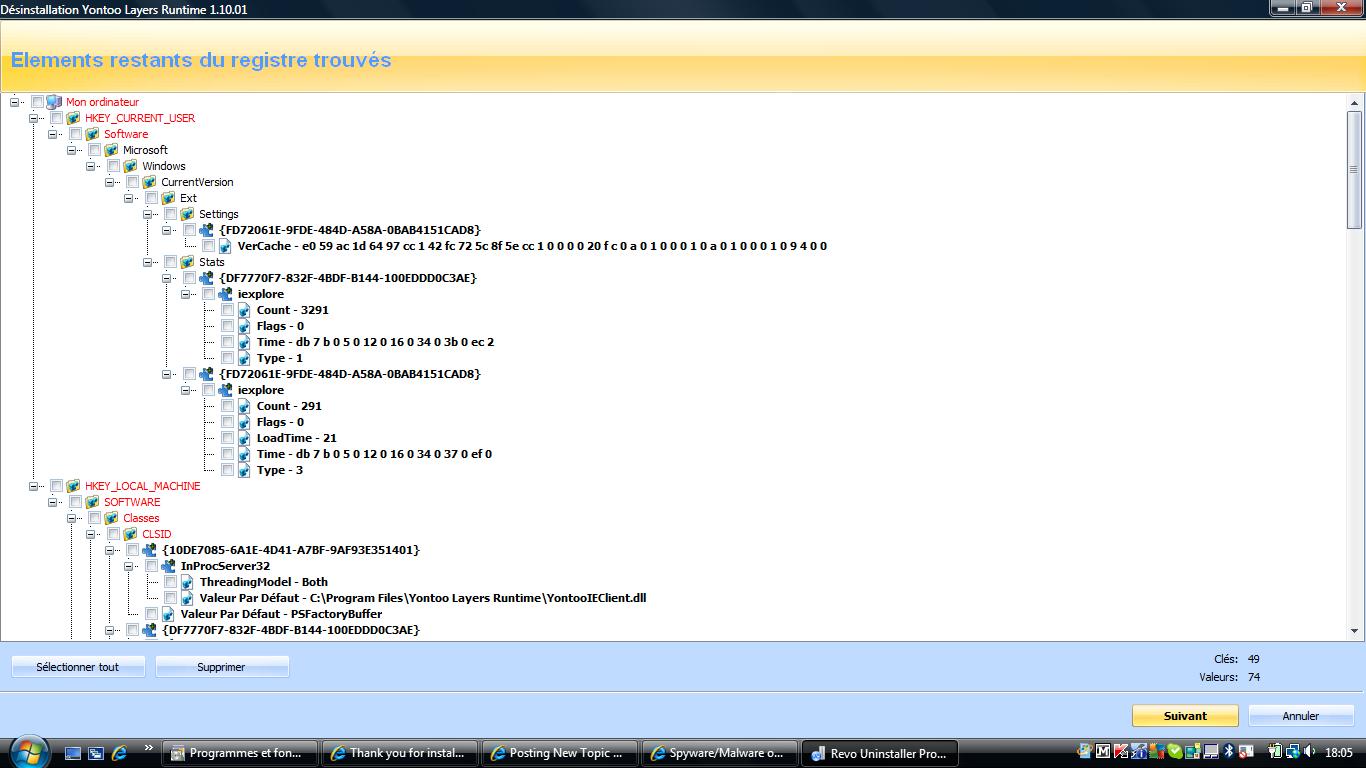
Task: Collapse the HKEY_CURRENT_USER branch
Action: pyautogui.click(x=34, y=118)
